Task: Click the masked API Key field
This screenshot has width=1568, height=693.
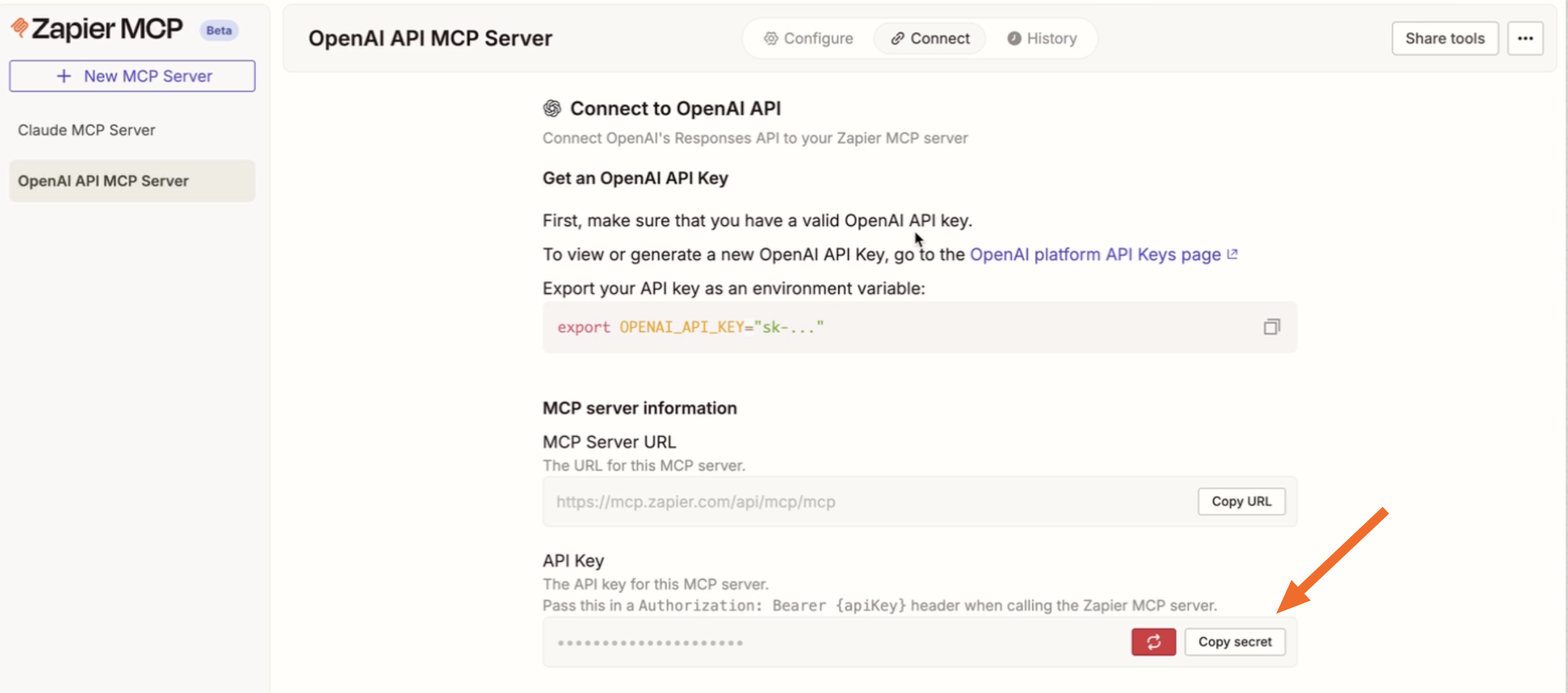Action: (x=822, y=643)
